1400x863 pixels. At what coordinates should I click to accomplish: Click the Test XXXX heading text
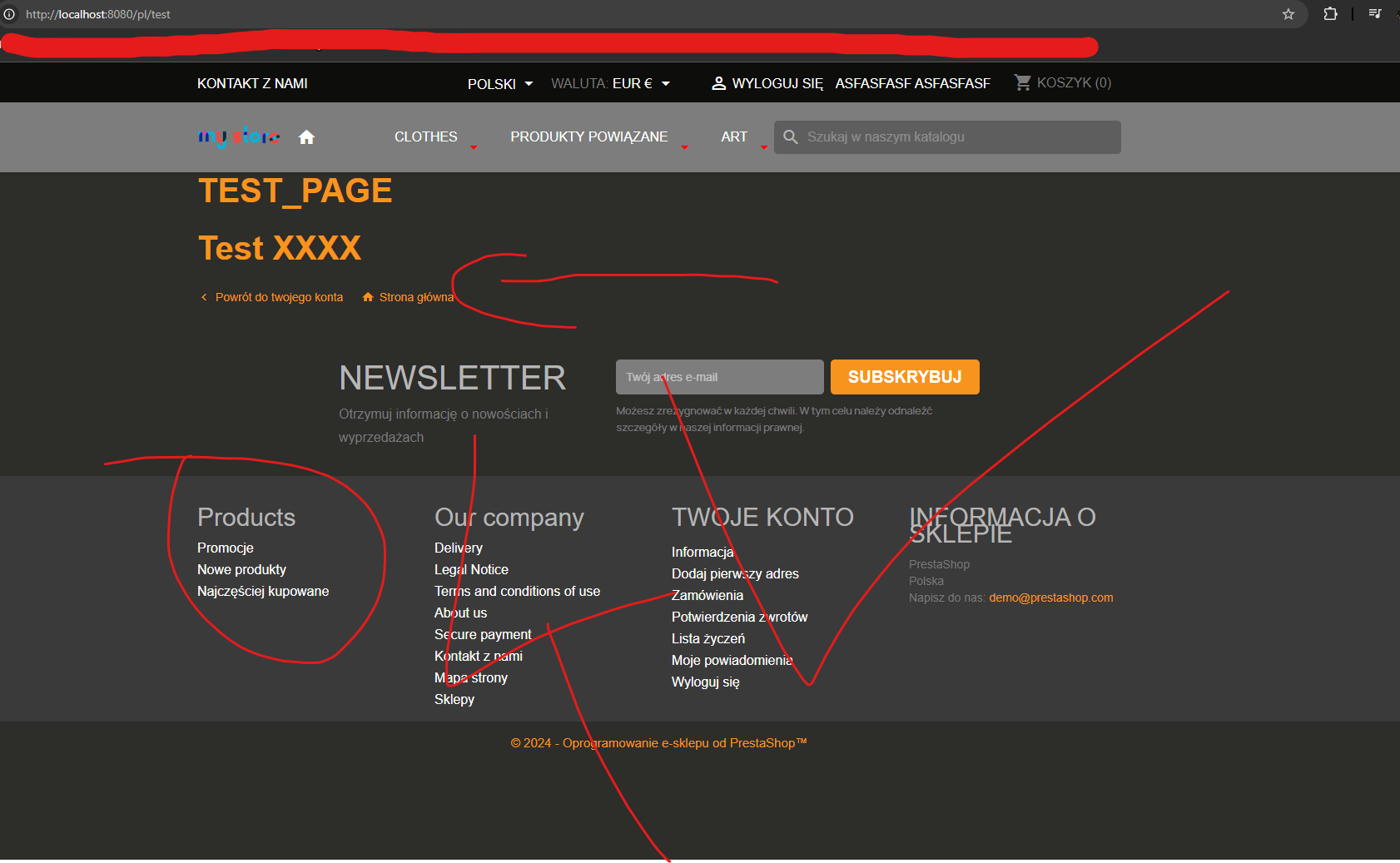[280, 248]
